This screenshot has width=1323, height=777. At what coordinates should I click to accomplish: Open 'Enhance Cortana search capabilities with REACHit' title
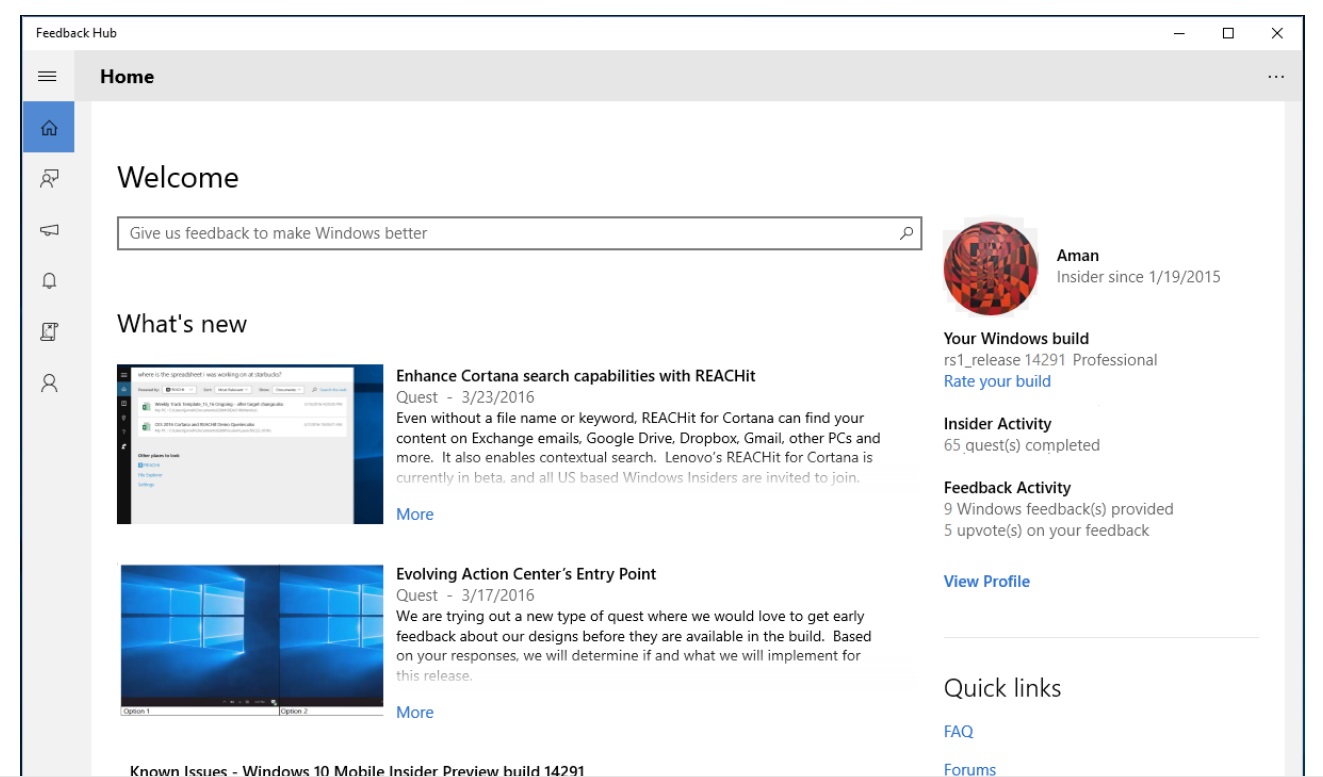coord(576,376)
